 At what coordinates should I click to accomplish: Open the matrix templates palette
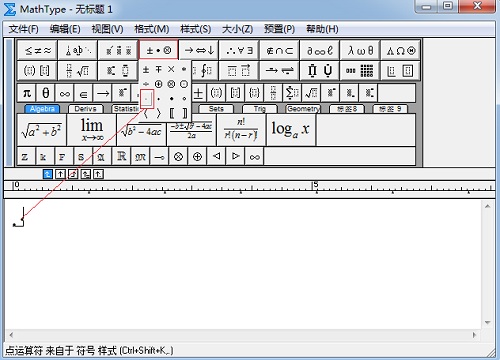coord(360,70)
